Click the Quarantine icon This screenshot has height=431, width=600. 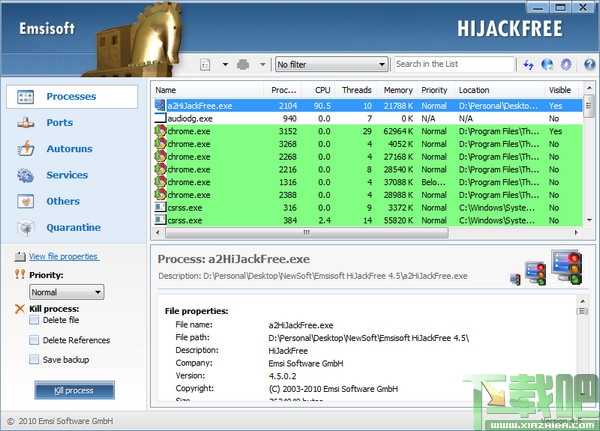tap(26, 228)
